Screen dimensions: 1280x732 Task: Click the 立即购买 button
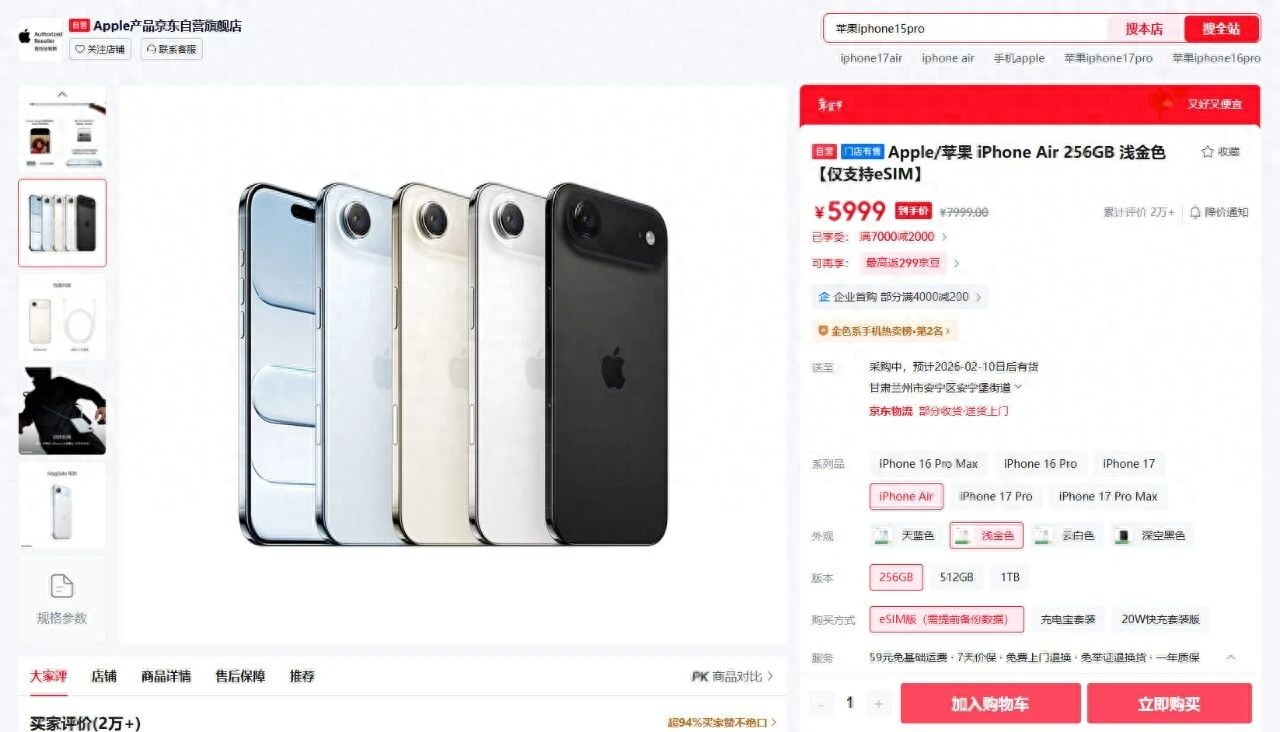pos(1169,704)
